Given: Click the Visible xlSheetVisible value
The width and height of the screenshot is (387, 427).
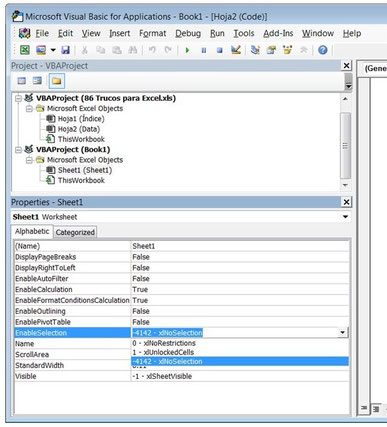Looking at the screenshot, I should tap(240, 376).
